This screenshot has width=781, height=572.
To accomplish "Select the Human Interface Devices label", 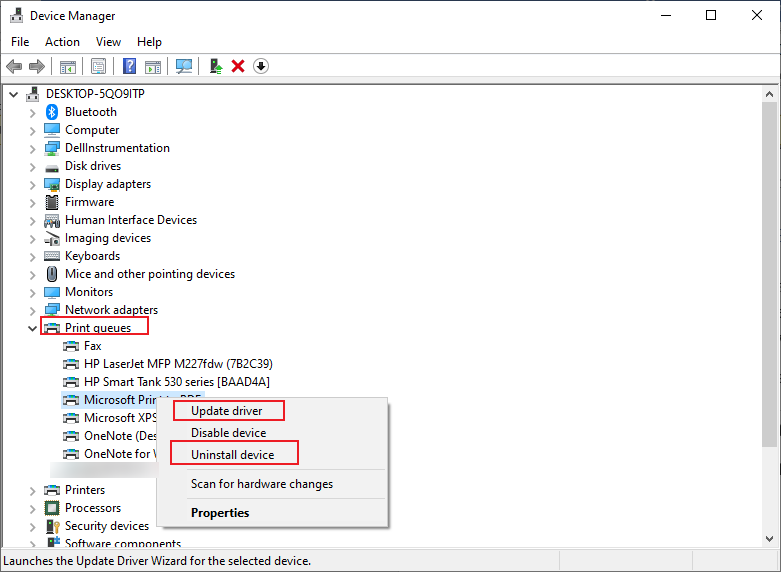I will coord(131,220).
